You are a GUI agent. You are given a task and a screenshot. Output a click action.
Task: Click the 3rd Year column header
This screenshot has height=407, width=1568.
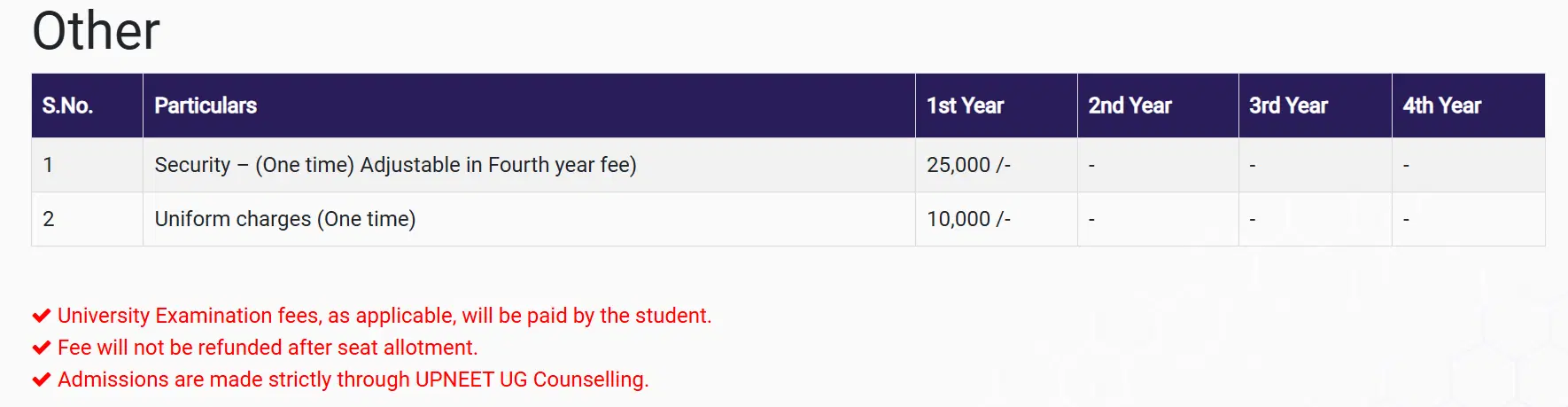pos(1288,106)
